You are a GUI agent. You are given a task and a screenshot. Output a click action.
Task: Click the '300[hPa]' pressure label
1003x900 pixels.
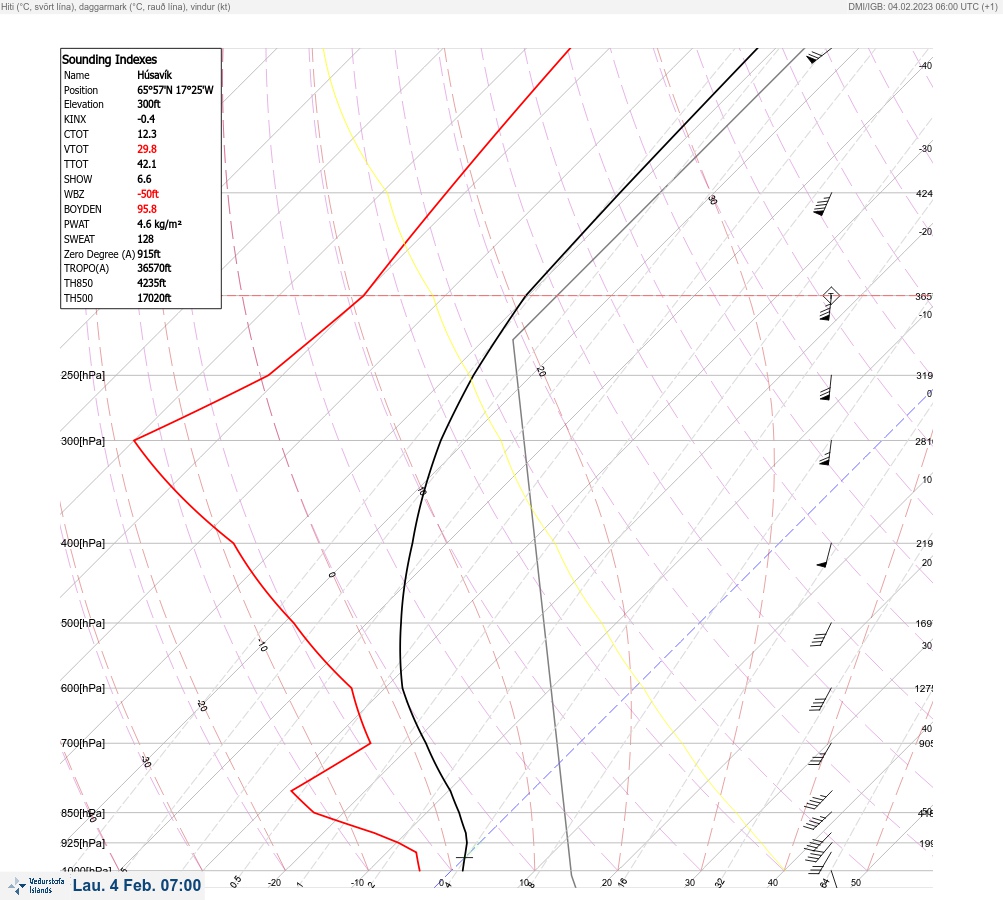[83, 441]
